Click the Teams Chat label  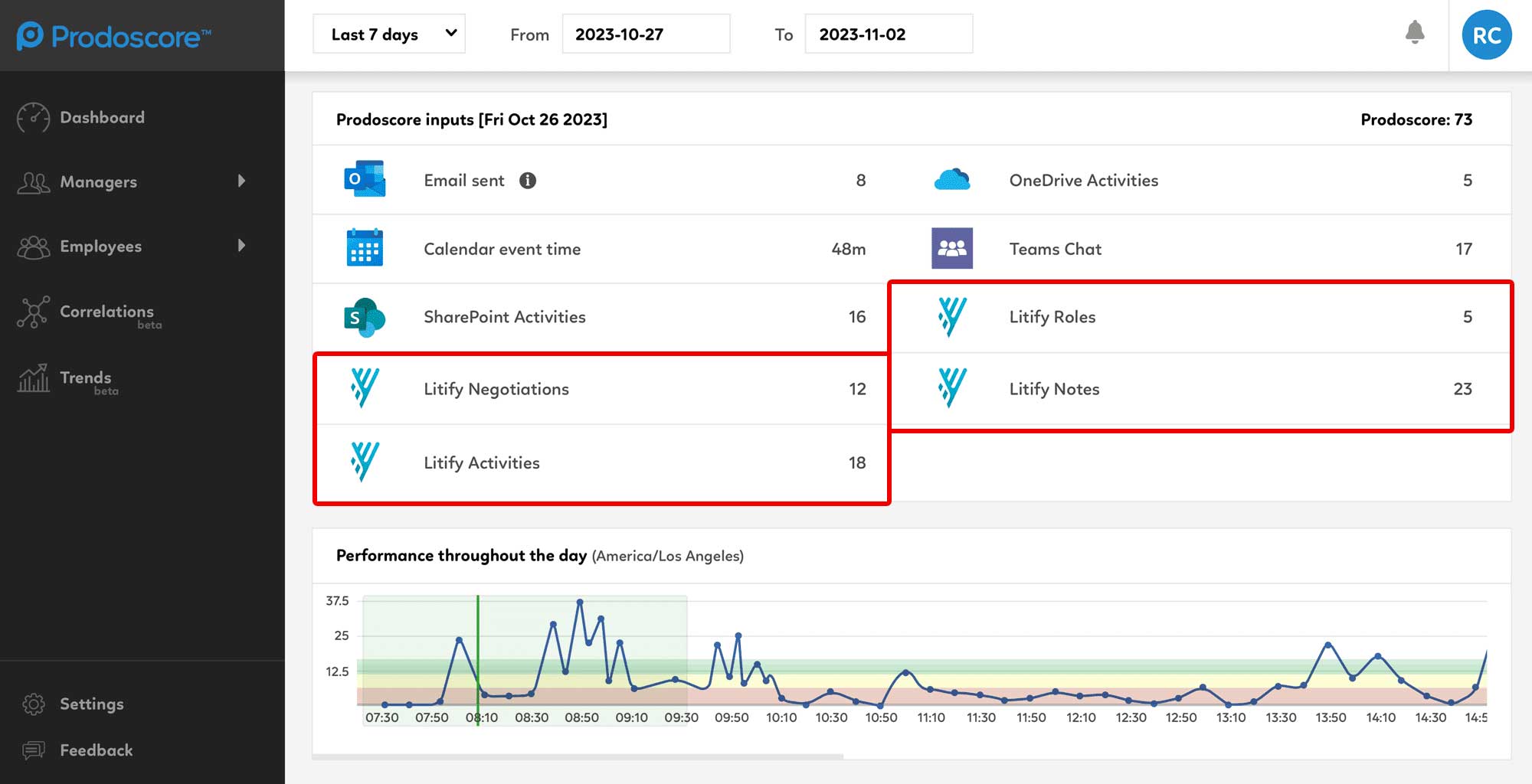coord(1056,249)
